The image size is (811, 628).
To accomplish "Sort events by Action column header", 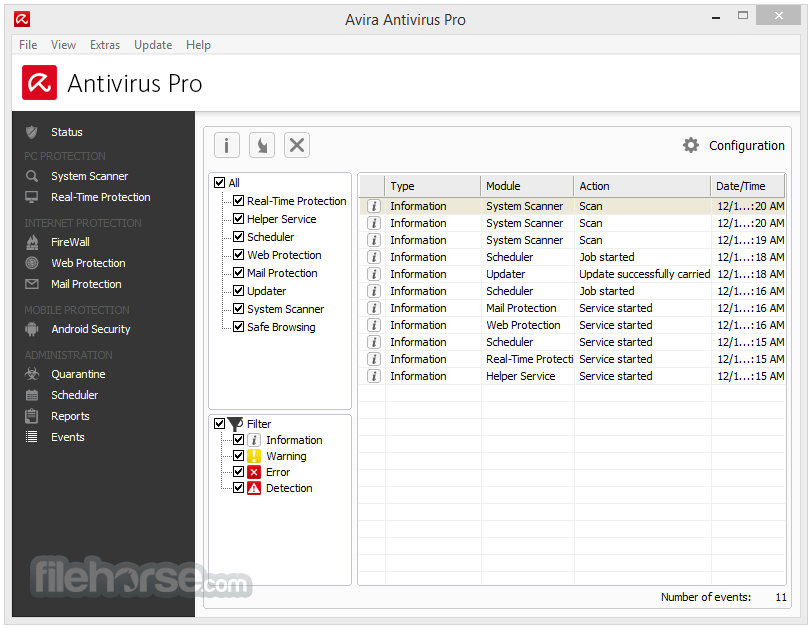I will click(642, 186).
